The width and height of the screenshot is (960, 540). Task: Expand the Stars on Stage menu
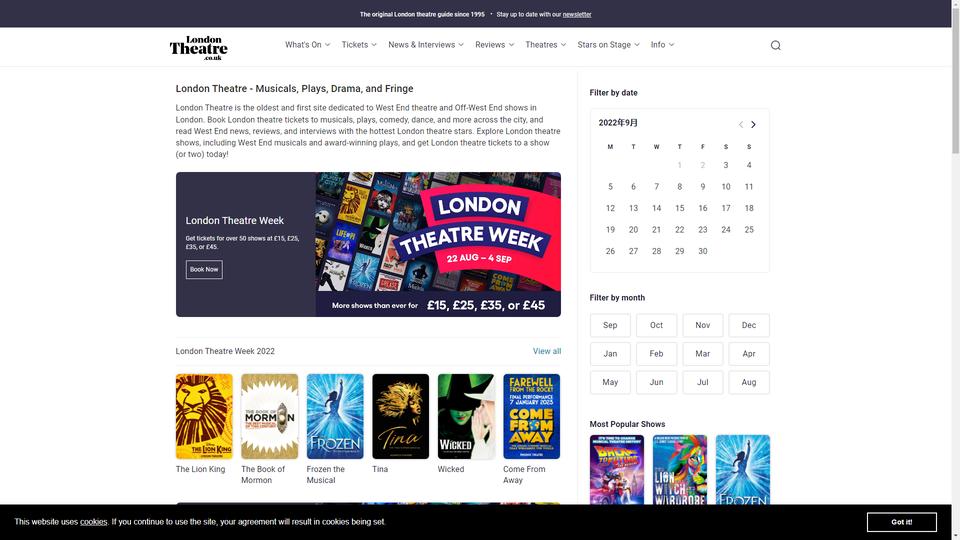pyautogui.click(x=608, y=45)
